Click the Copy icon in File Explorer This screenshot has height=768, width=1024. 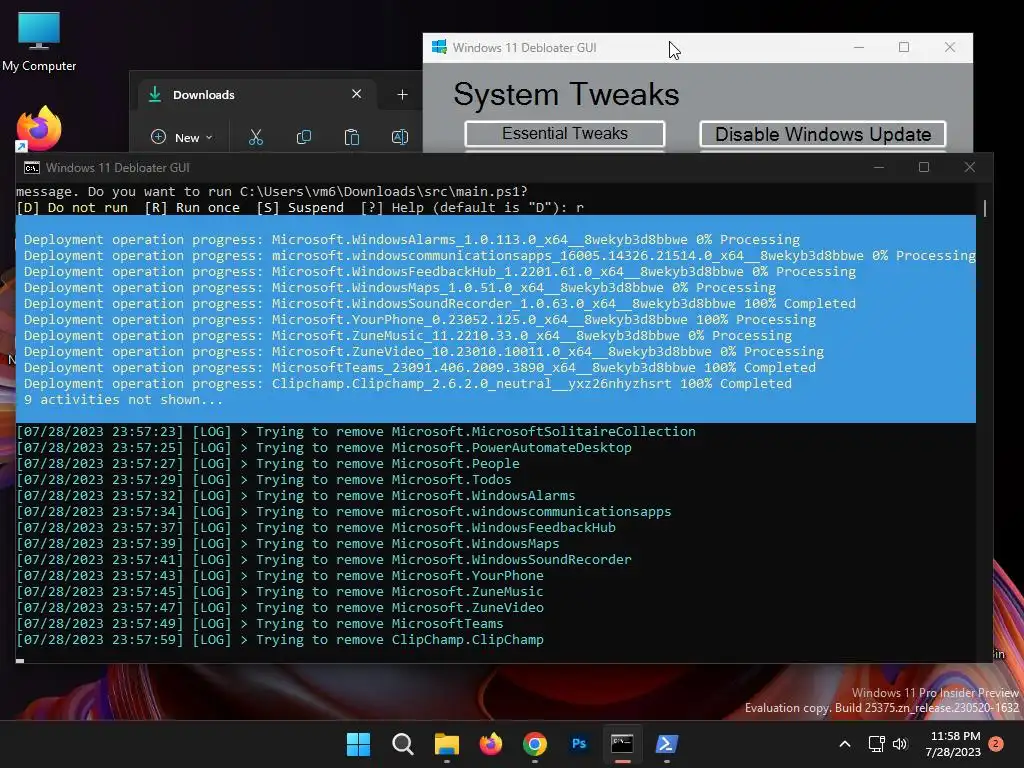(x=304, y=137)
